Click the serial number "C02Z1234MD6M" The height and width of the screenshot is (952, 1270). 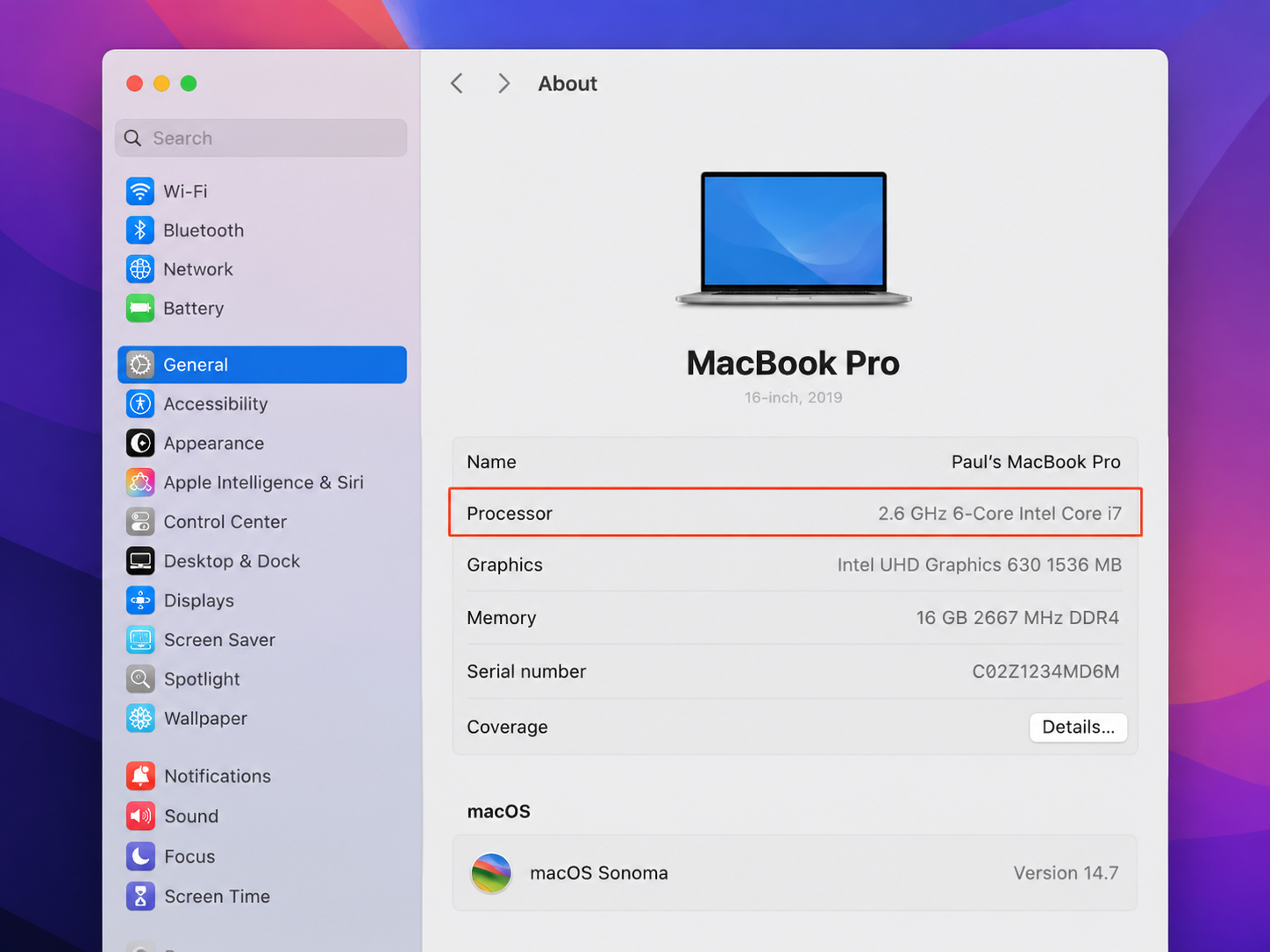[1045, 671]
